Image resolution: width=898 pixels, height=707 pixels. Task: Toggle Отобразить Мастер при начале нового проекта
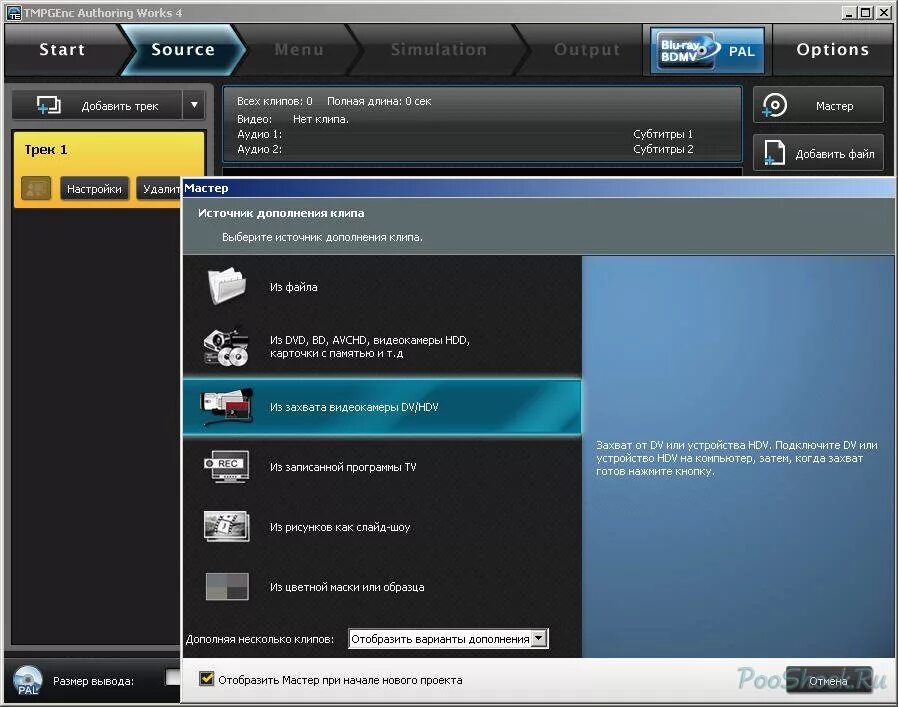[x=207, y=679]
